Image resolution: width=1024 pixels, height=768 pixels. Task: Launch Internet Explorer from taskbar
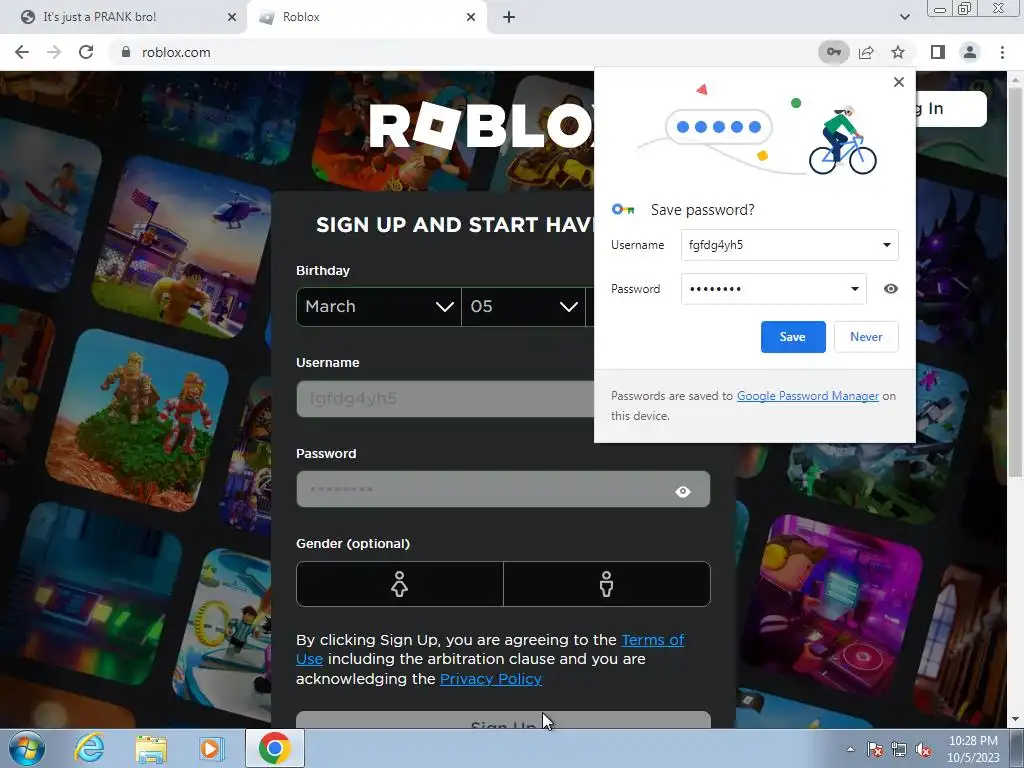pyautogui.click(x=89, y=748)
